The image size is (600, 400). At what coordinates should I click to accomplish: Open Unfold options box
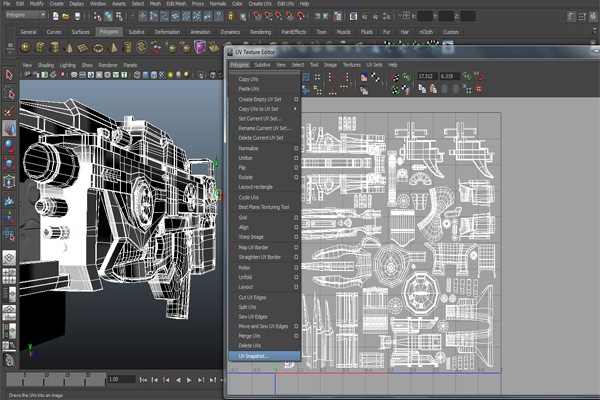pyautogui.click(x=296, y=277)
